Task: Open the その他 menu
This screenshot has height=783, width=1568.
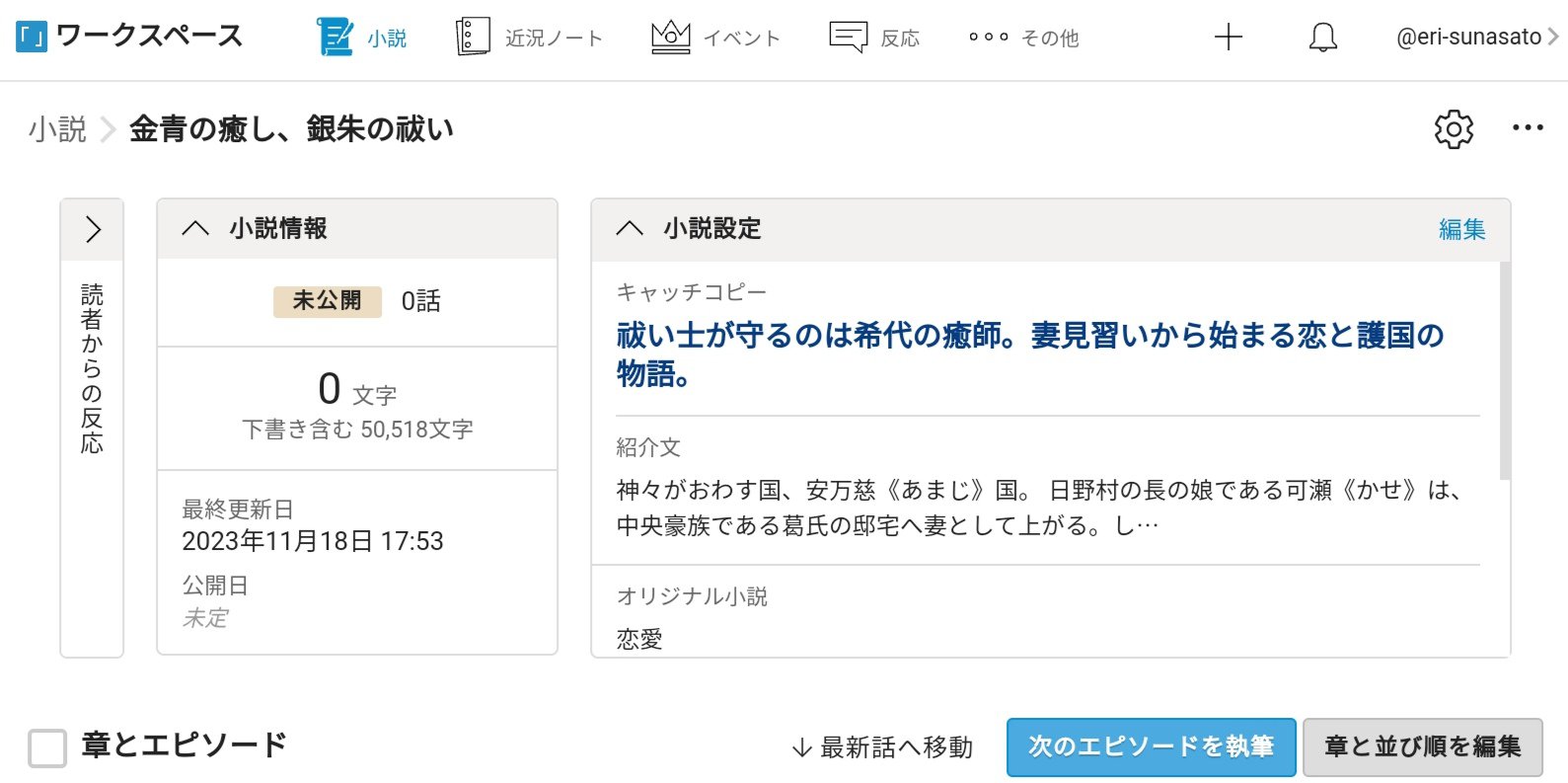Action: click(1023, 38)
